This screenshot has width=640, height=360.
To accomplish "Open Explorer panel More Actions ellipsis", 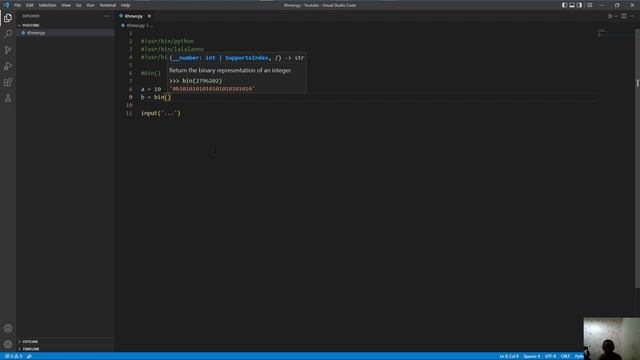I will (x=107, y=16).
